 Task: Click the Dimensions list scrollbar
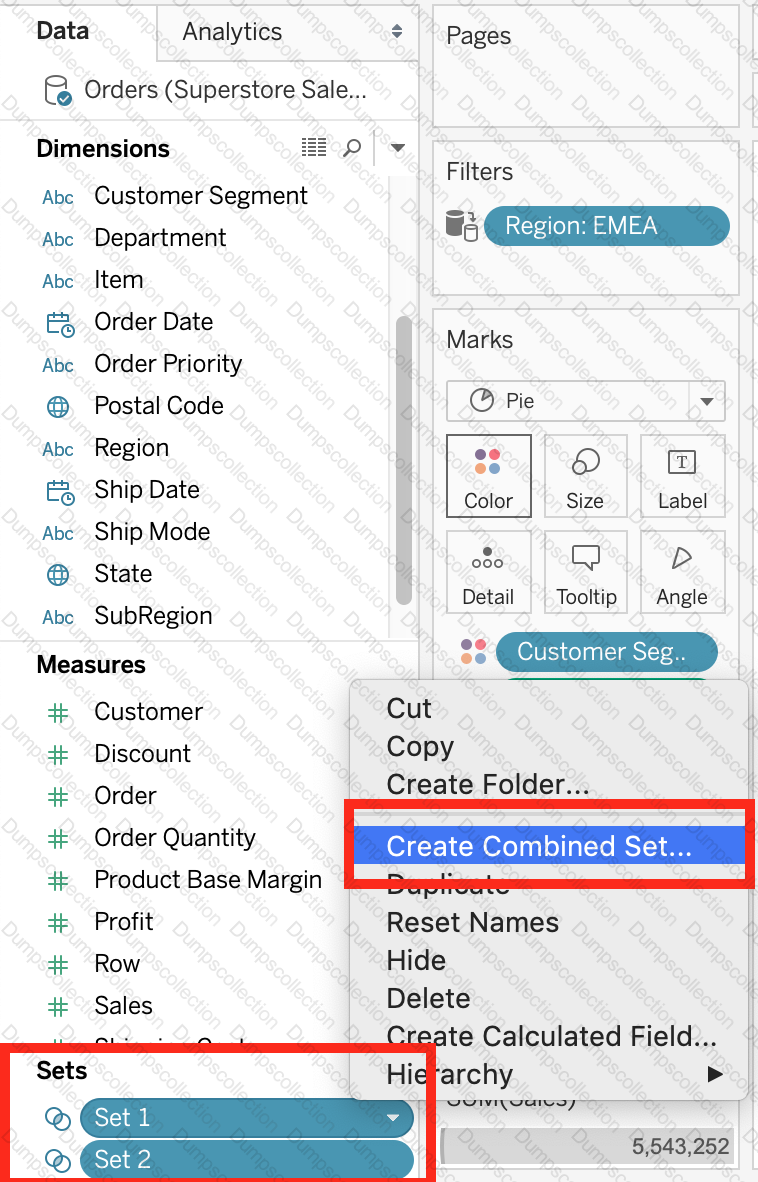pyautogui.click(x=404, y=460)
